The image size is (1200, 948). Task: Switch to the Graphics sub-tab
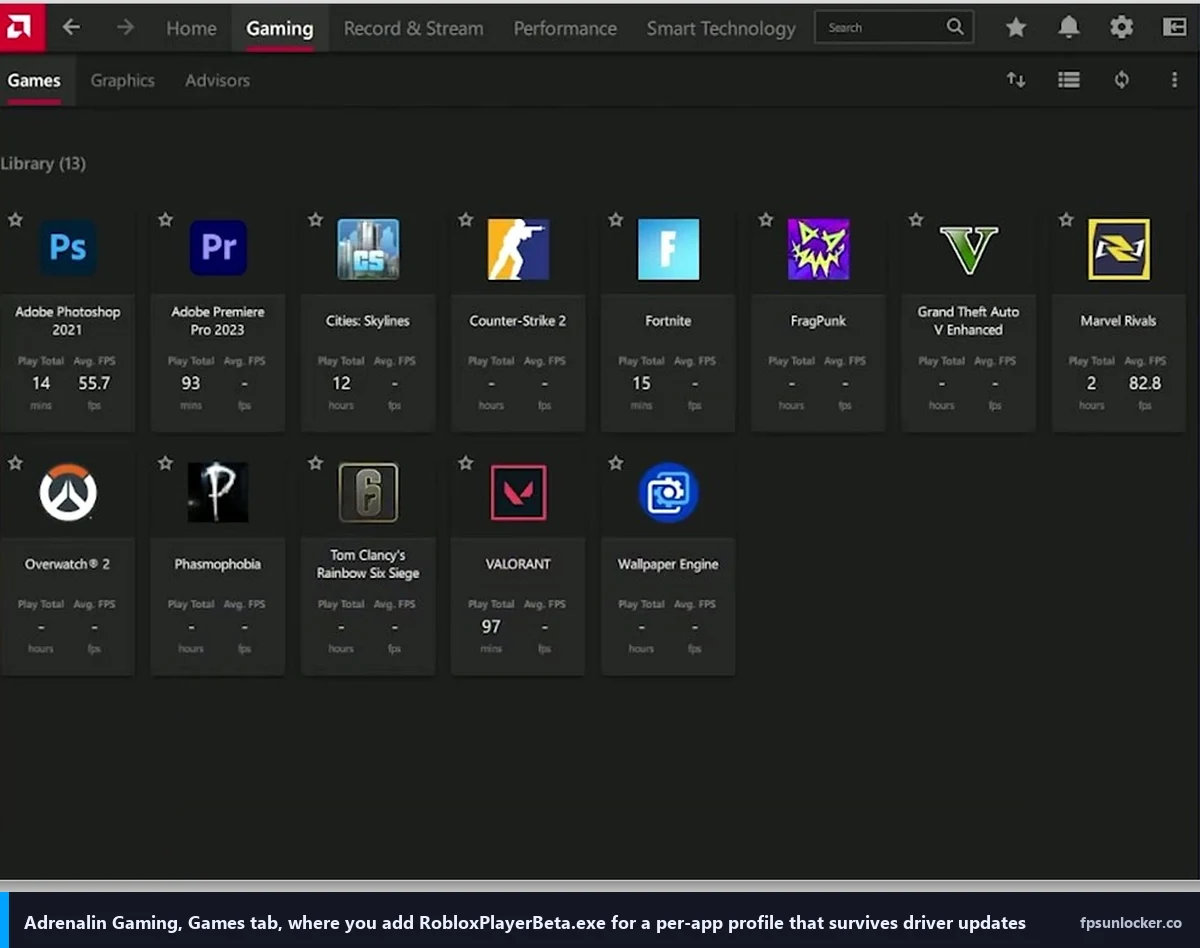coord(122,80)
